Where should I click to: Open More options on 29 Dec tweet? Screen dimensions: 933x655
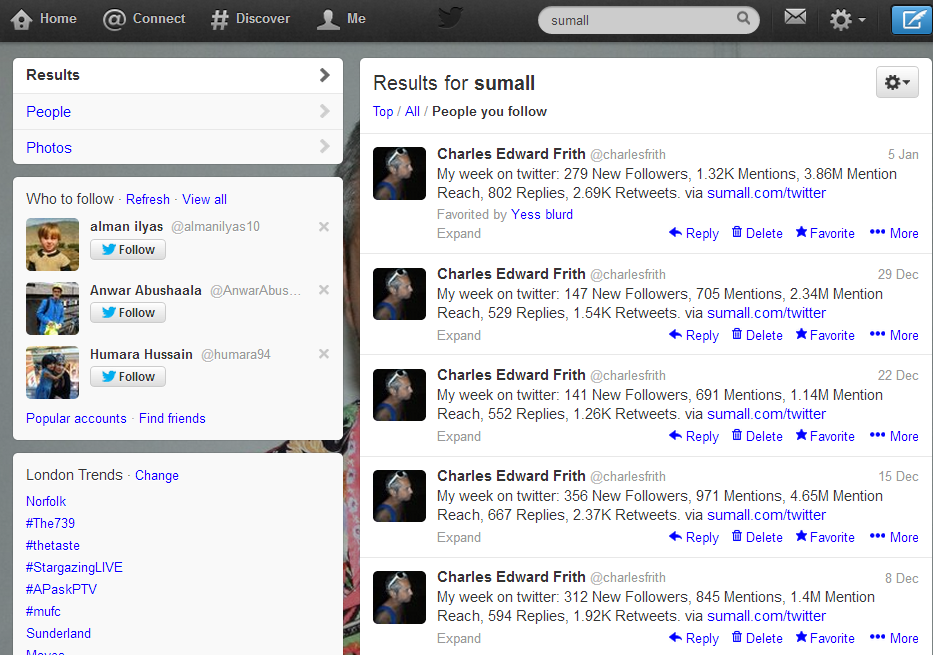coord(894,336)
